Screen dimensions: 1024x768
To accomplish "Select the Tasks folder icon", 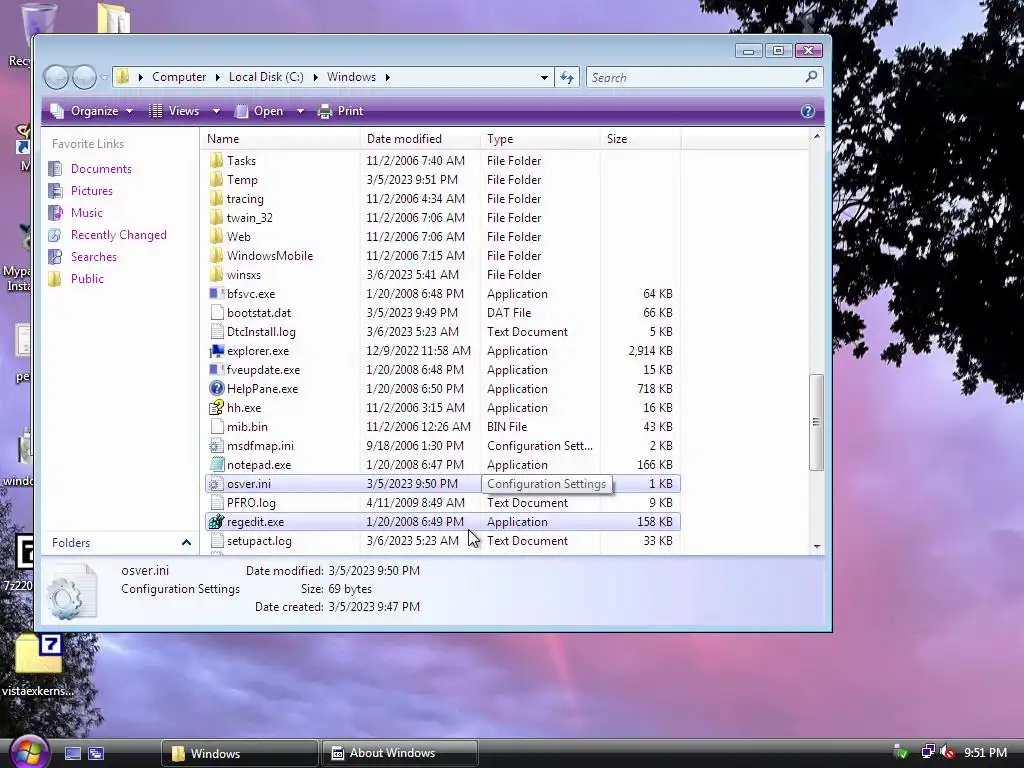I will pos(216,161).
